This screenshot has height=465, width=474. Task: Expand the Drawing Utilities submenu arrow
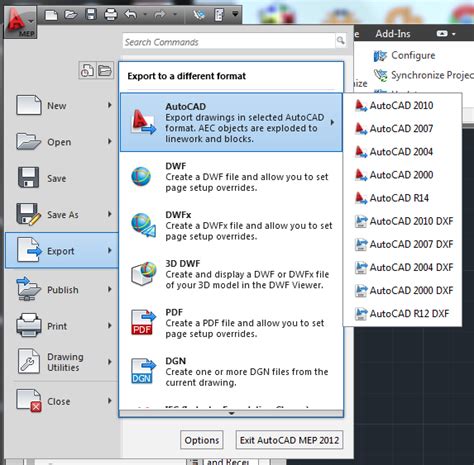(x=110, y=362)
